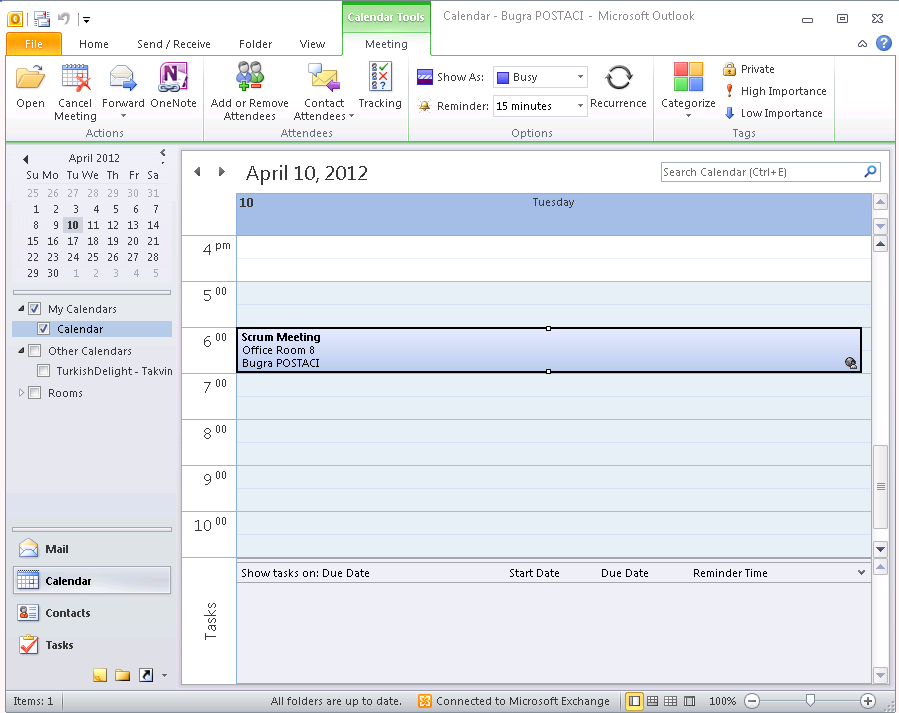Enable the TurkishDelight - Takvim calendar checkbox

click(x=43, y=371)
